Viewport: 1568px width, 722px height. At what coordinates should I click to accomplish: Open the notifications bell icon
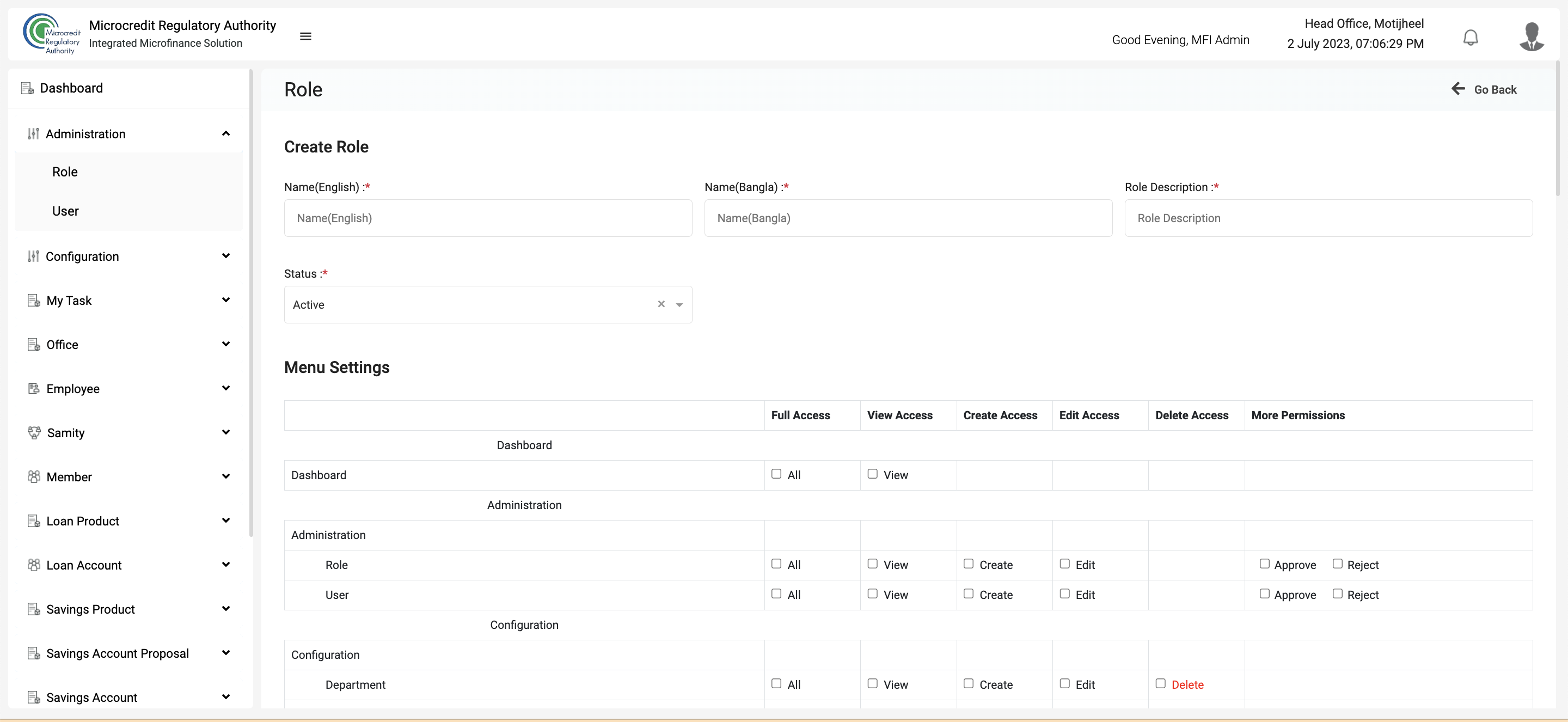pyautogui.click(x=1470, y=38)
